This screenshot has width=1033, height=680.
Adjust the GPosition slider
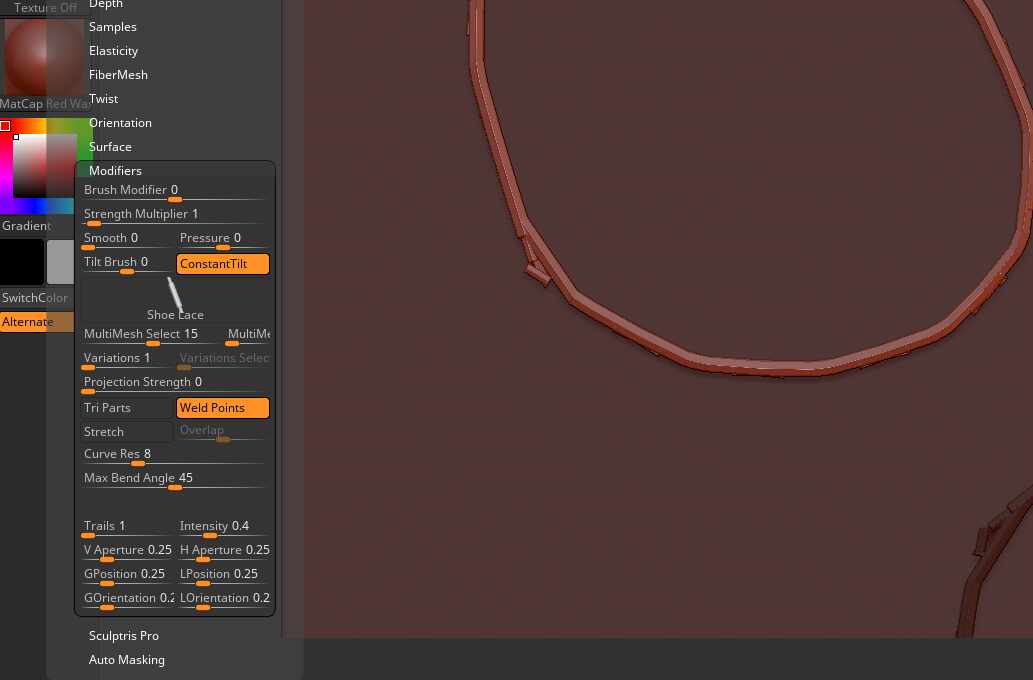point(127,576)
